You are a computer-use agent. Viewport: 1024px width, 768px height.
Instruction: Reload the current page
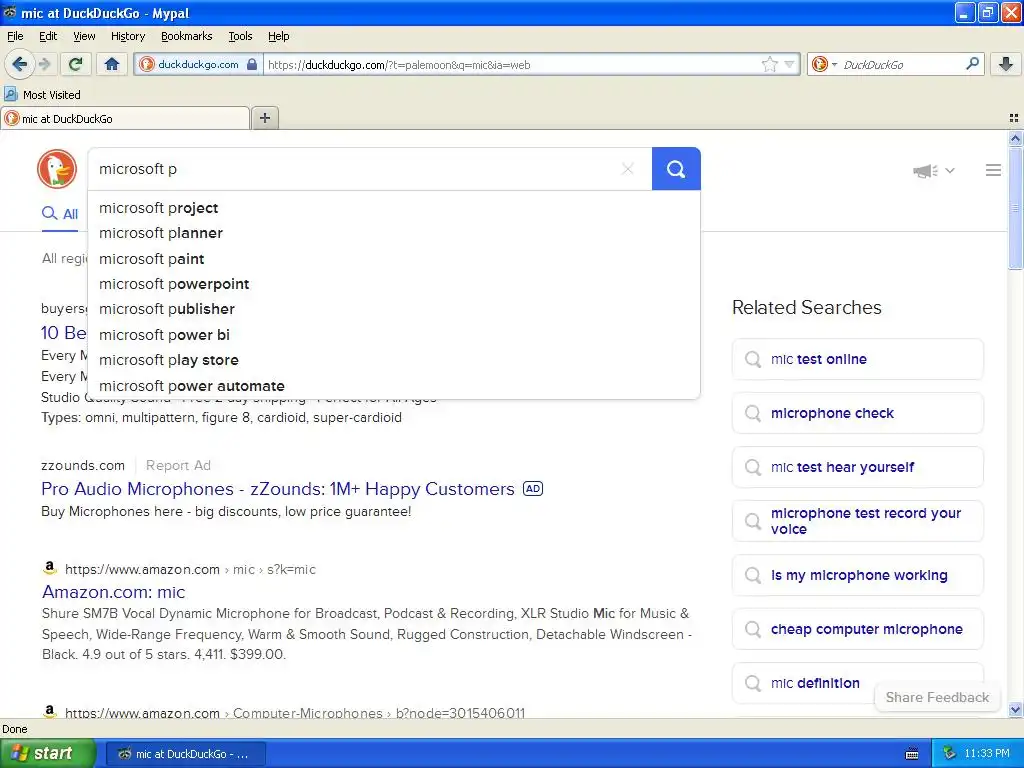76,64
